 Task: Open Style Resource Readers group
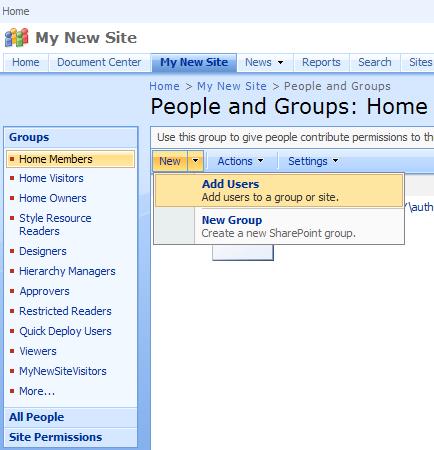(55, 225)
